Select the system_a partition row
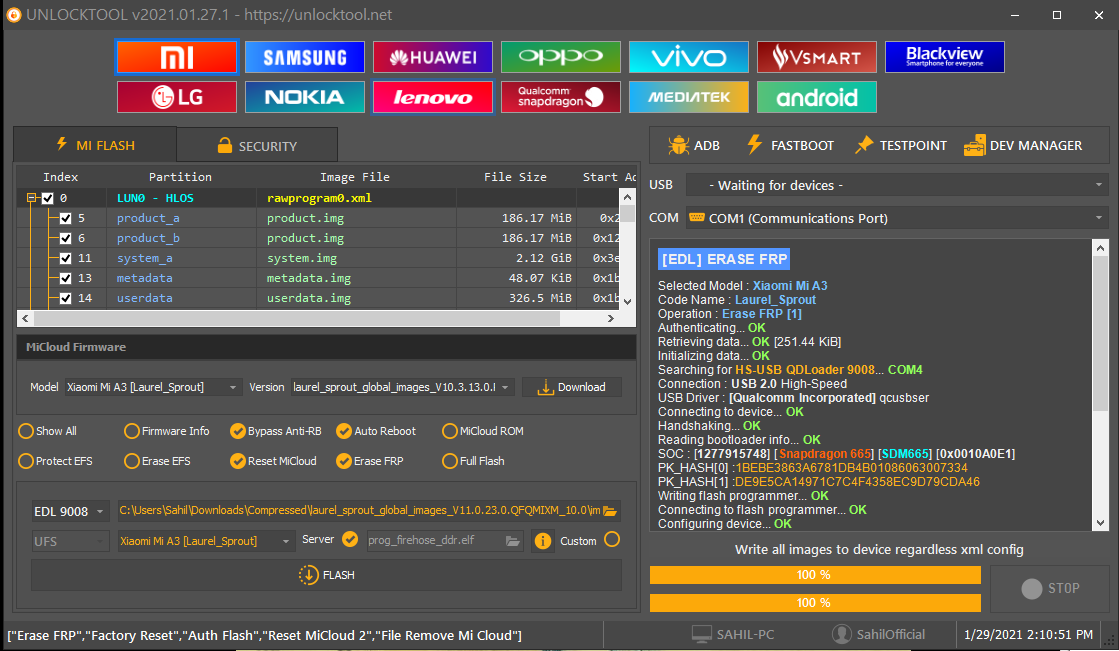The height and width of the screenshot is (651, 1119). point(318,258)
